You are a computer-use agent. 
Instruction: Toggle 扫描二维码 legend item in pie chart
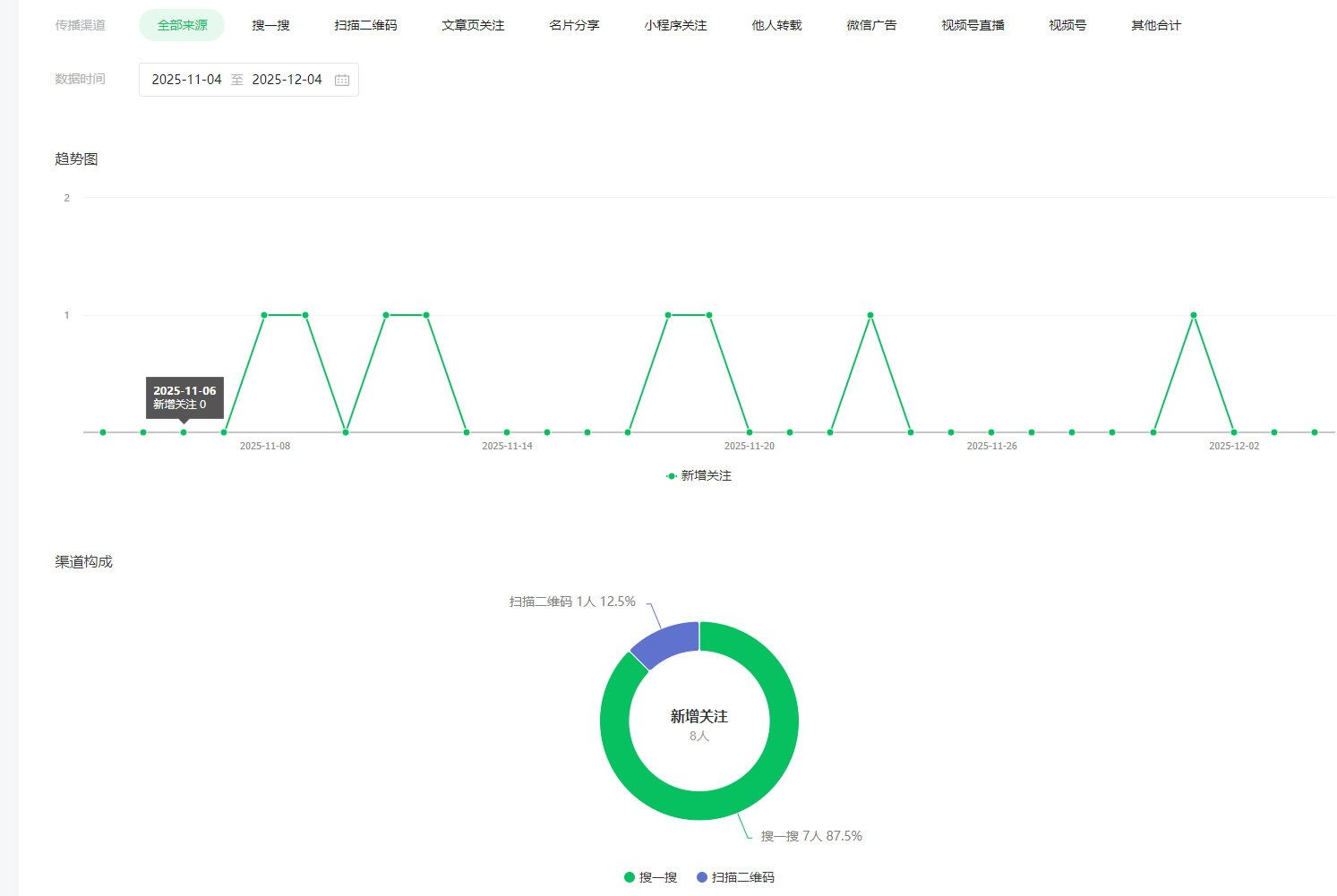point(735,877)
